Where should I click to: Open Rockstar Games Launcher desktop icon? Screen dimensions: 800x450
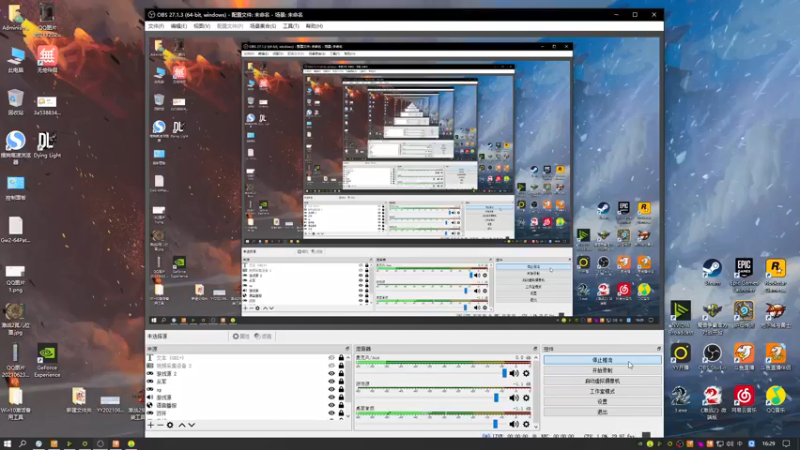coord(776,276)
